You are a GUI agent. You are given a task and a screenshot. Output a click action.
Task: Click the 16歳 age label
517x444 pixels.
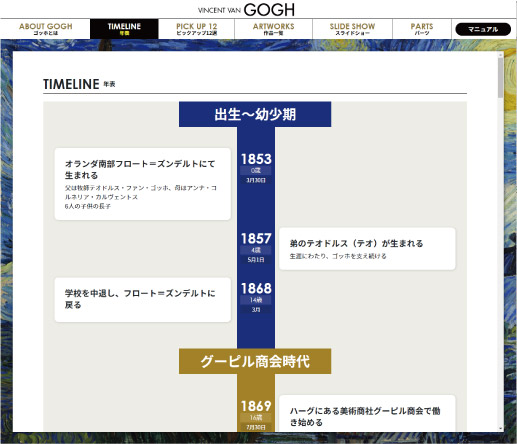tap(256, 417)
